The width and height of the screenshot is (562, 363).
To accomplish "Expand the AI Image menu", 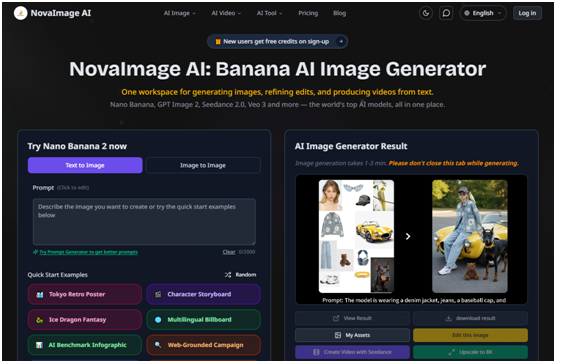I will pyautogui.click(x=180, y=13).
